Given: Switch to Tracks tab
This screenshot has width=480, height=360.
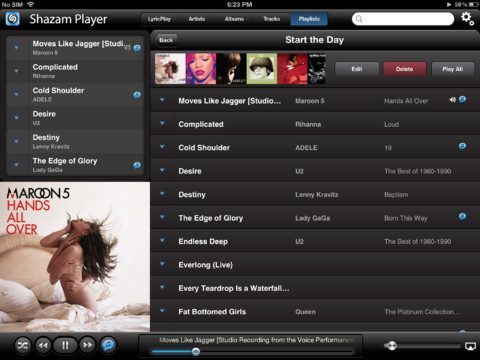Looking at the screenshot, I should (x=272, y=19).
